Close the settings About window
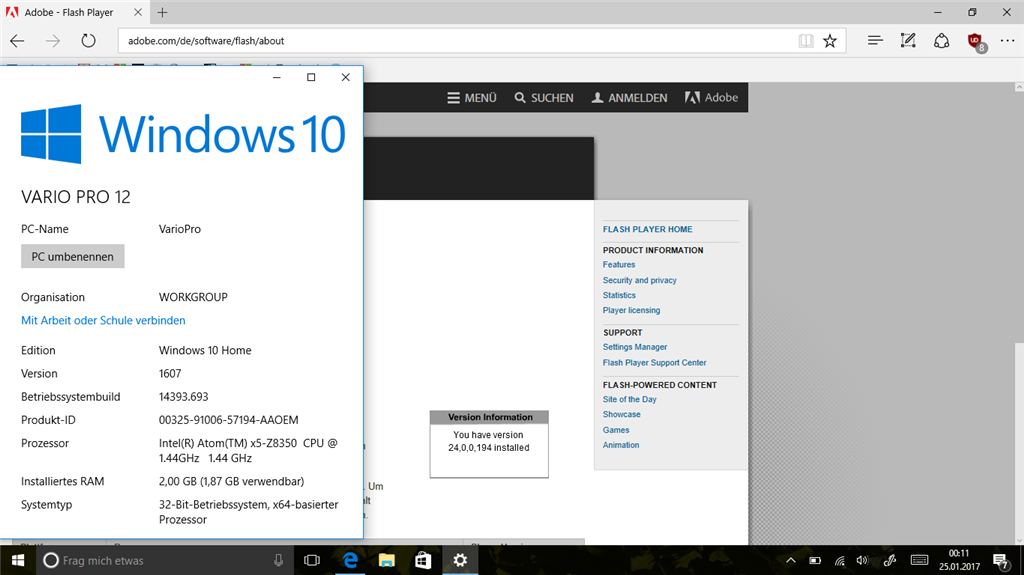 point(345,77)
